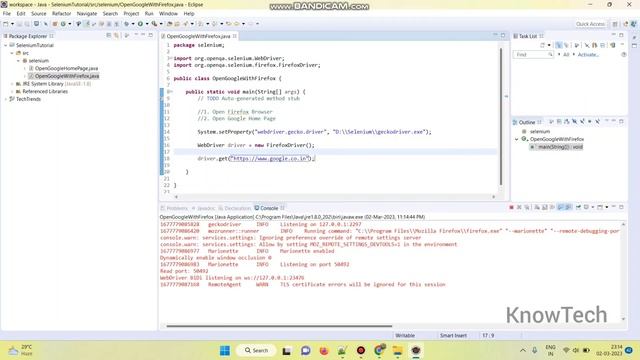Click the green Run toolbar button
The image size is (640, 360).
click(x=140, y=24)
